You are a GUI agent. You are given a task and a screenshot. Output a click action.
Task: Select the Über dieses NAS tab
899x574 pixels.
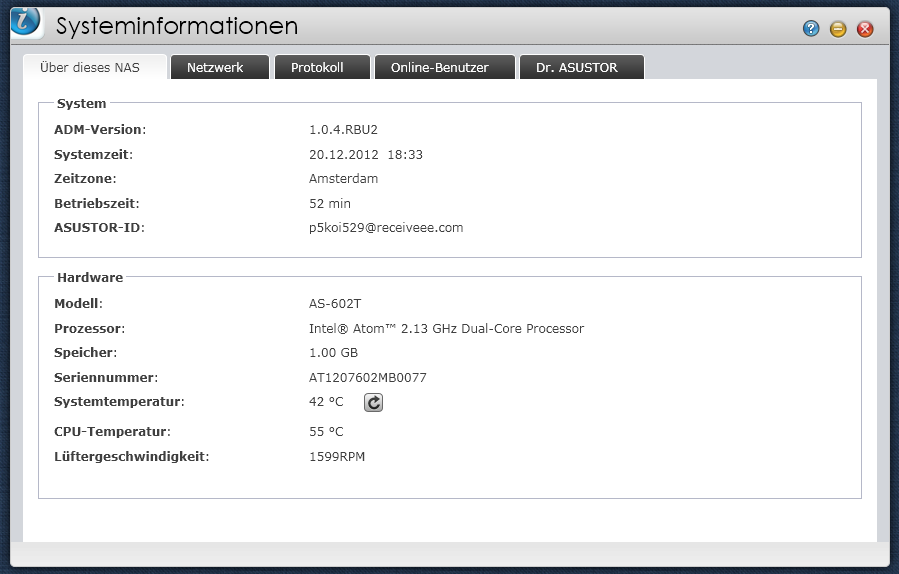95,67
